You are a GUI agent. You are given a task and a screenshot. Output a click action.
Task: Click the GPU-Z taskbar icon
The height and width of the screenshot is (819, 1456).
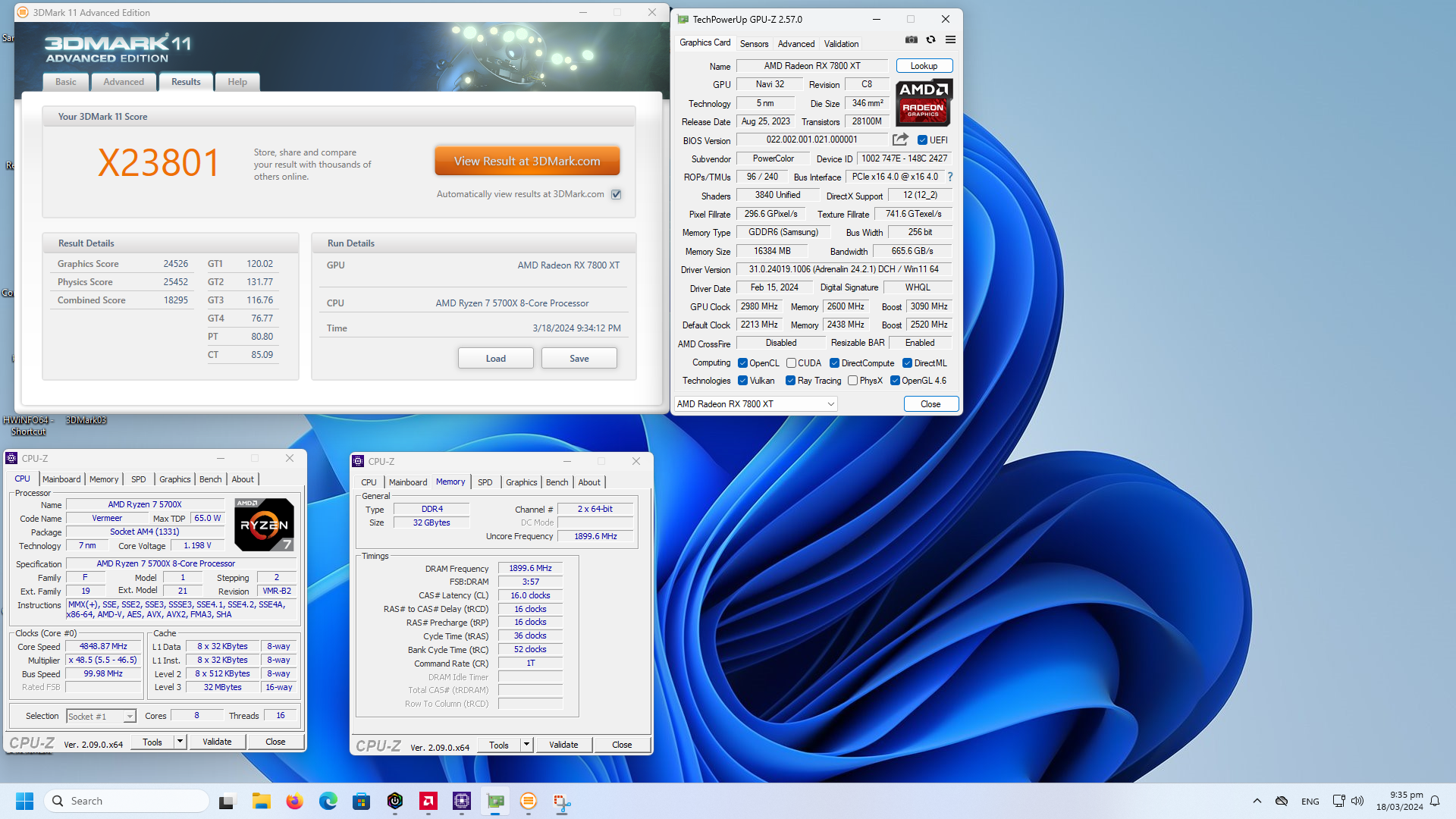point(495,801)
